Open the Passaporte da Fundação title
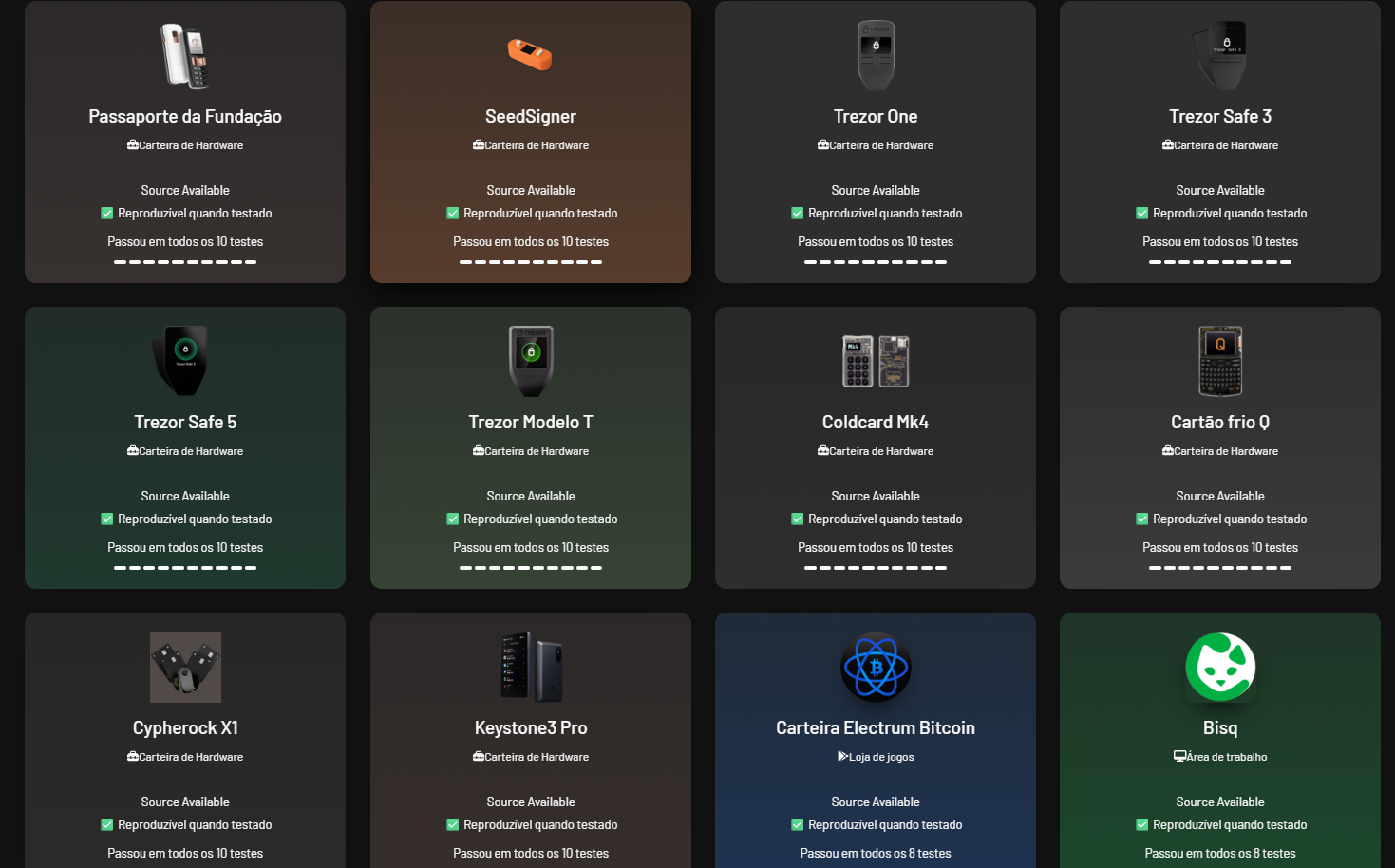Screen dimensions: 1395x868 [185, 117]
